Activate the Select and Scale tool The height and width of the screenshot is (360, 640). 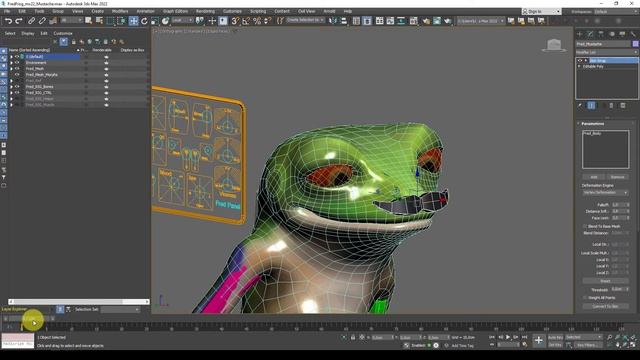pyautogui.click(x=155, y=21)
